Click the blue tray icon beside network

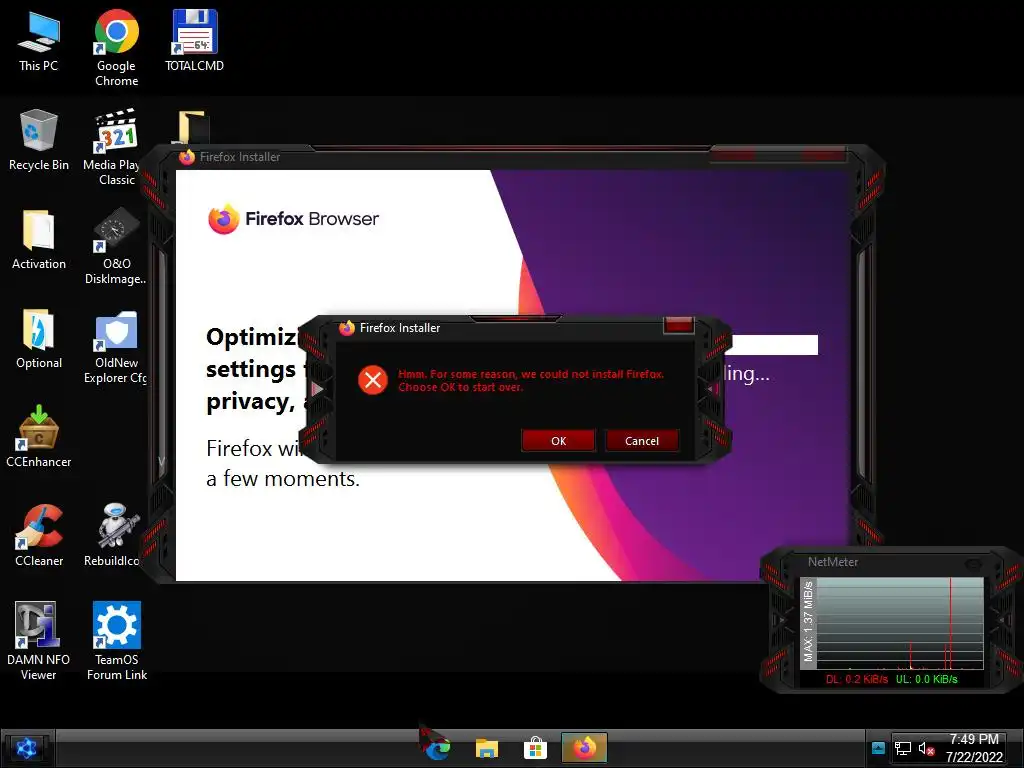pos(878,748)
